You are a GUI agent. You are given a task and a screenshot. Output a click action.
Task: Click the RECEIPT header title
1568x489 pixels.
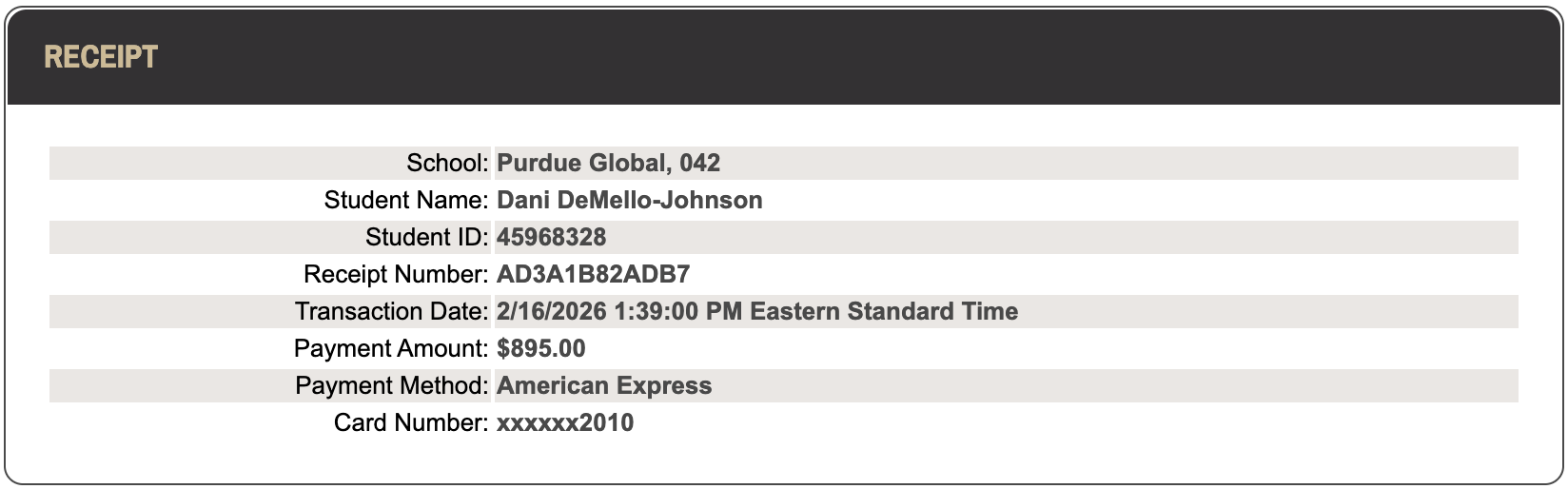tap(101, 57)
